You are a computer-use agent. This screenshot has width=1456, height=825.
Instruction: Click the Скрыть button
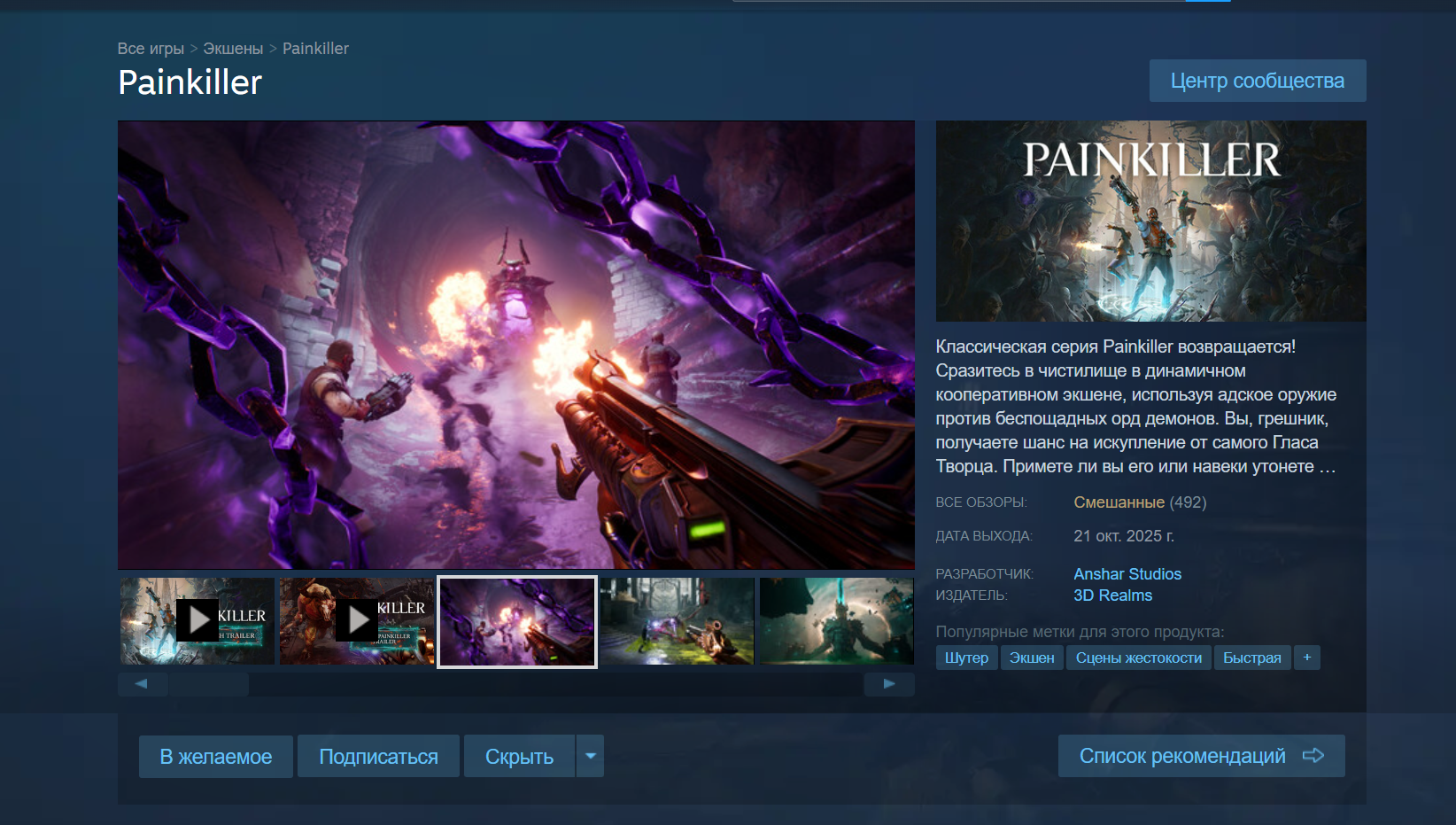519,756
